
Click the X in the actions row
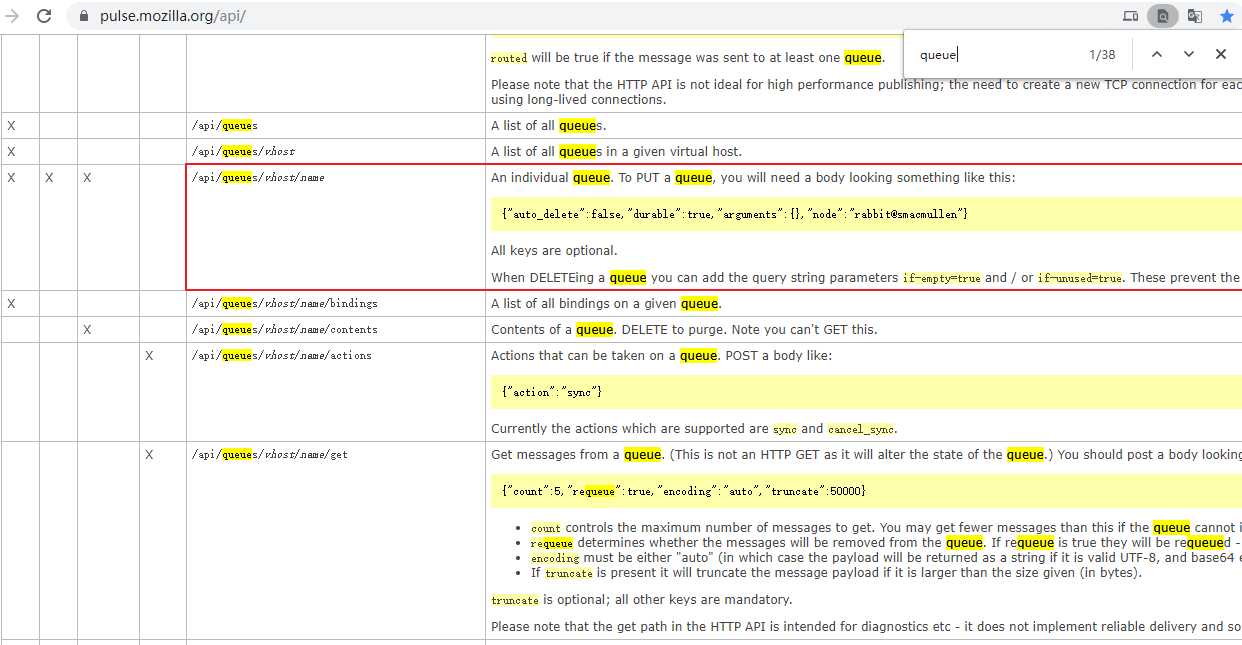(x=149, y=355)
